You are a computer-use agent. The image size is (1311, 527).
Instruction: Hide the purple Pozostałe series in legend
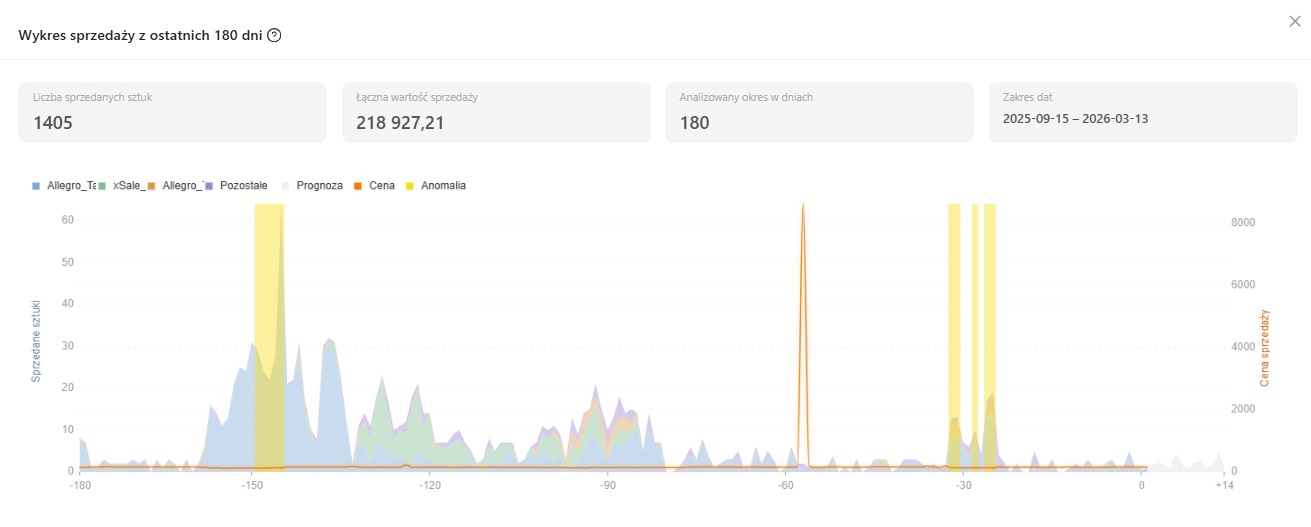(237, 186)
